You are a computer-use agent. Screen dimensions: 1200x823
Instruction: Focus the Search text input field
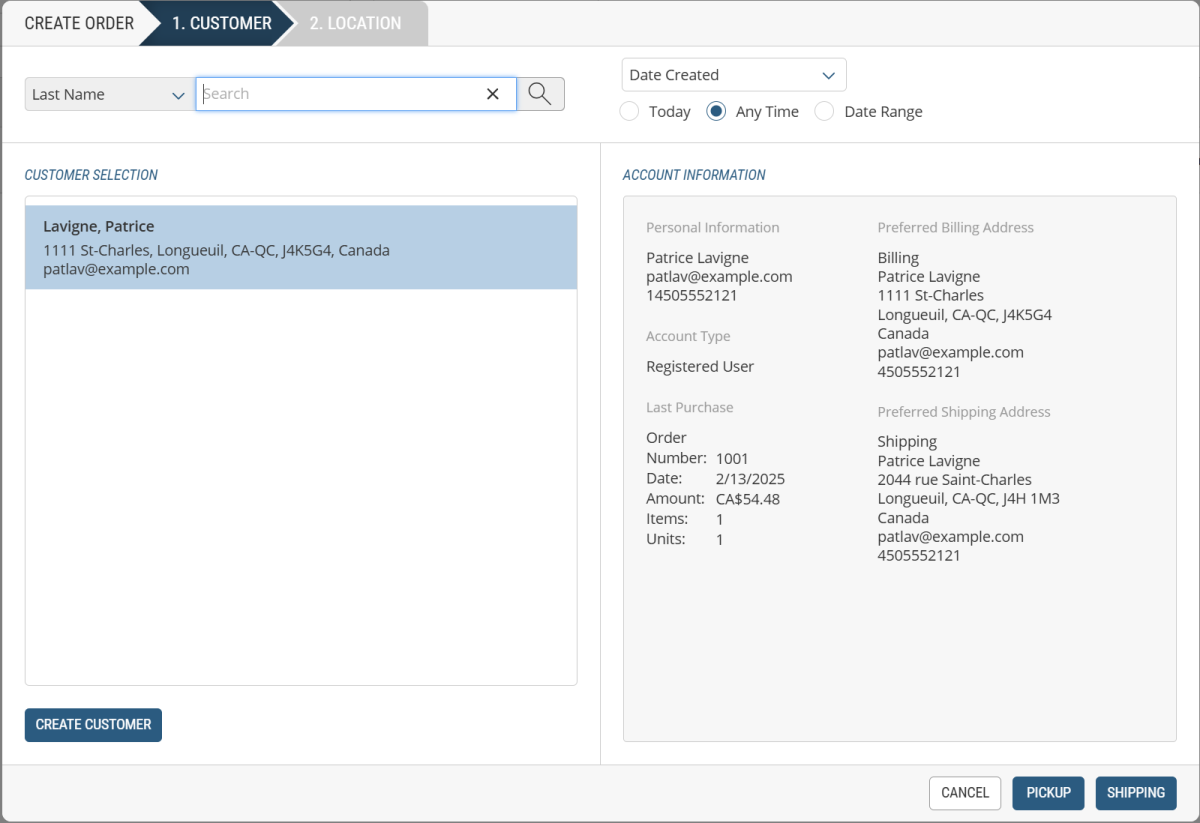coord(340,94)
